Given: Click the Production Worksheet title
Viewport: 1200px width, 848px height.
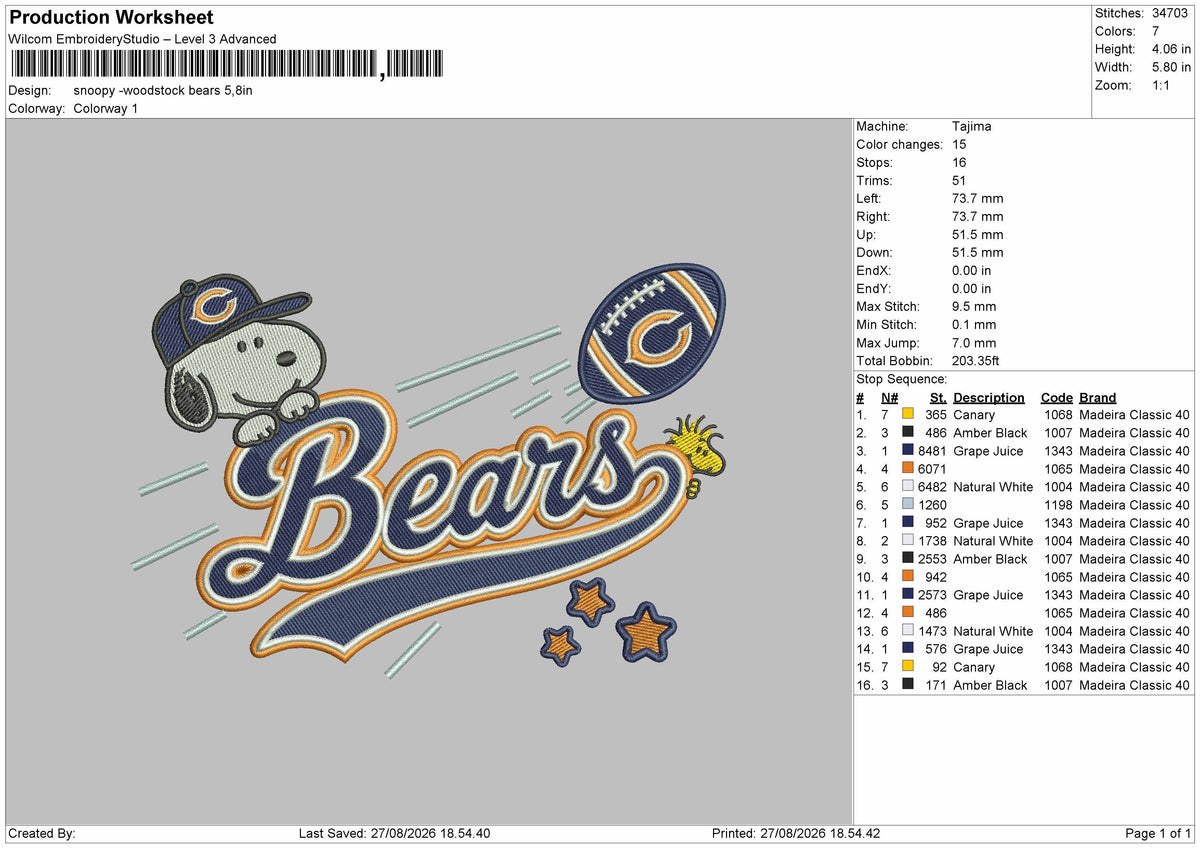Looking at the screenshot, I should (110, 18).
